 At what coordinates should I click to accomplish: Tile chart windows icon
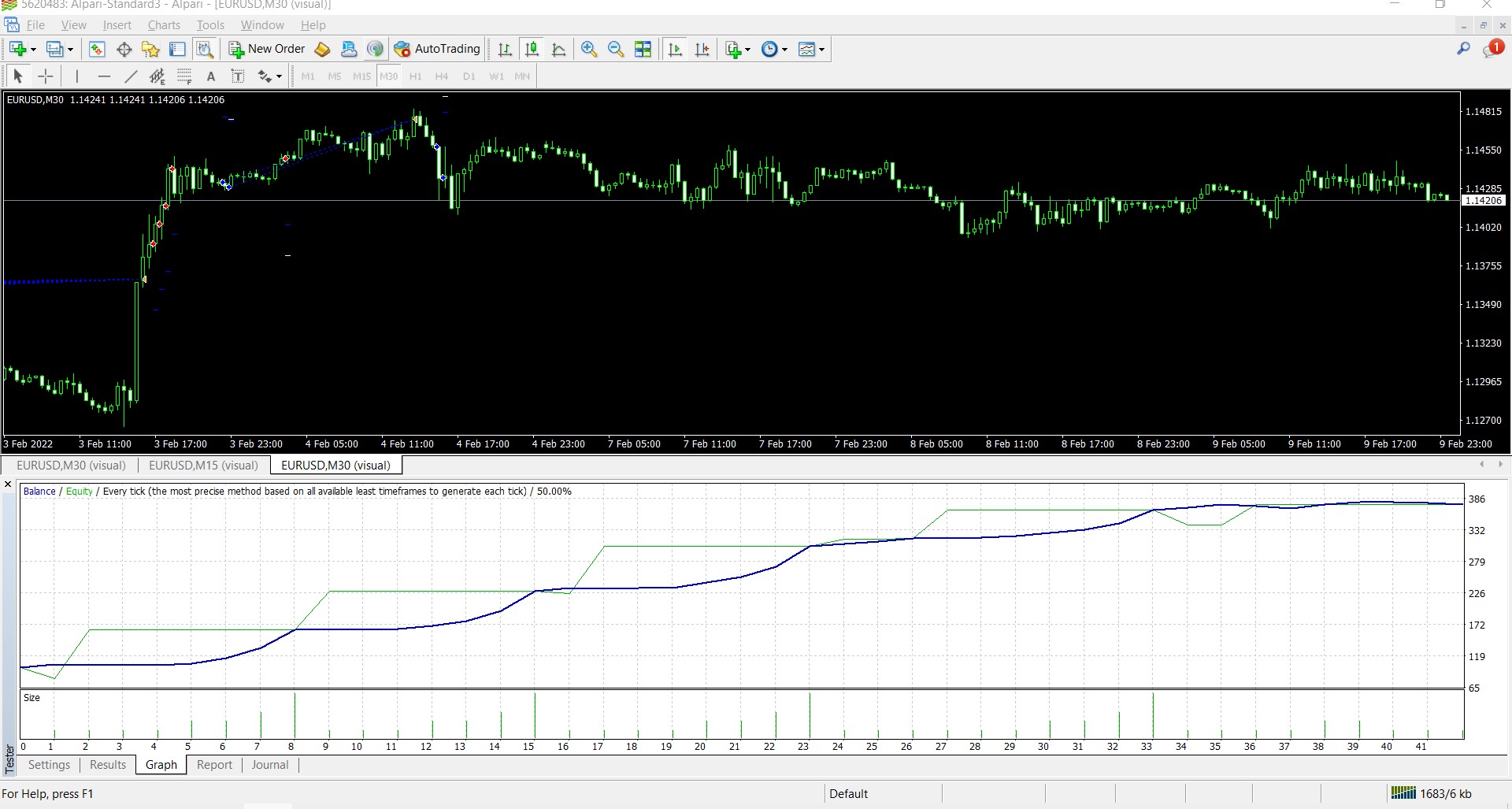[x=643, y=49]
